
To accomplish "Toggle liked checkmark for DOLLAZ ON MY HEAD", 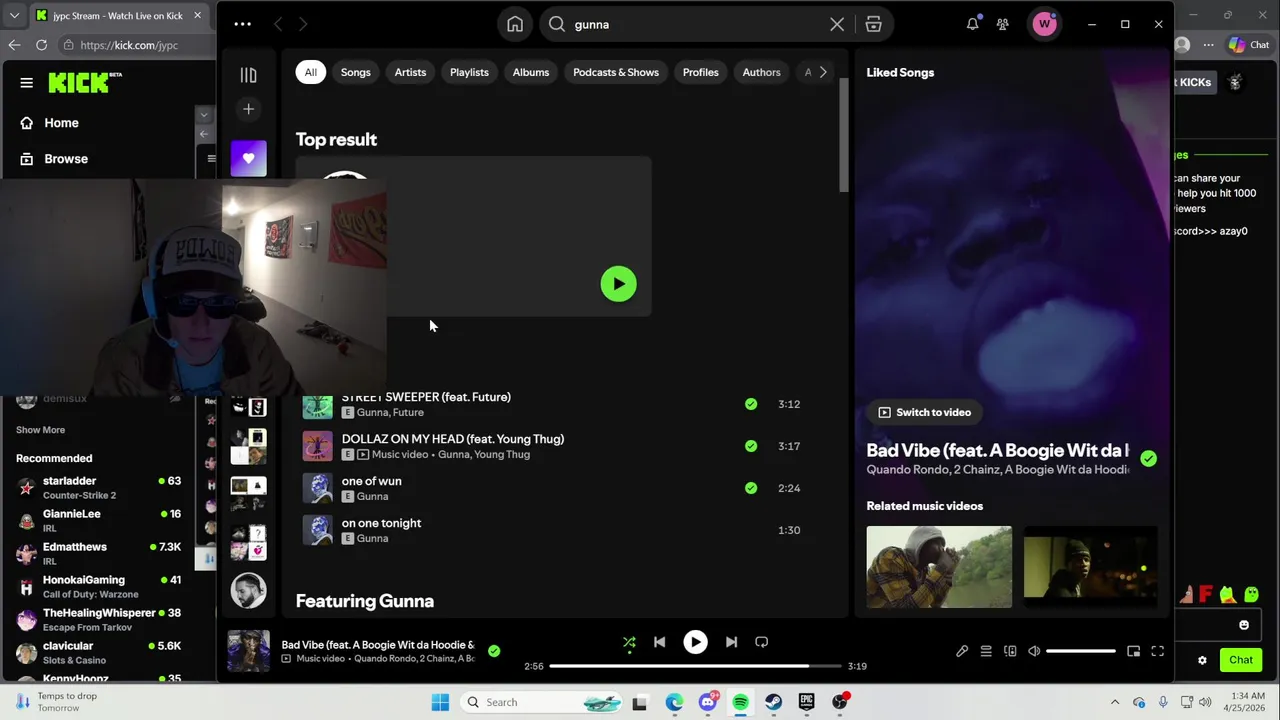I will point(751,446).
